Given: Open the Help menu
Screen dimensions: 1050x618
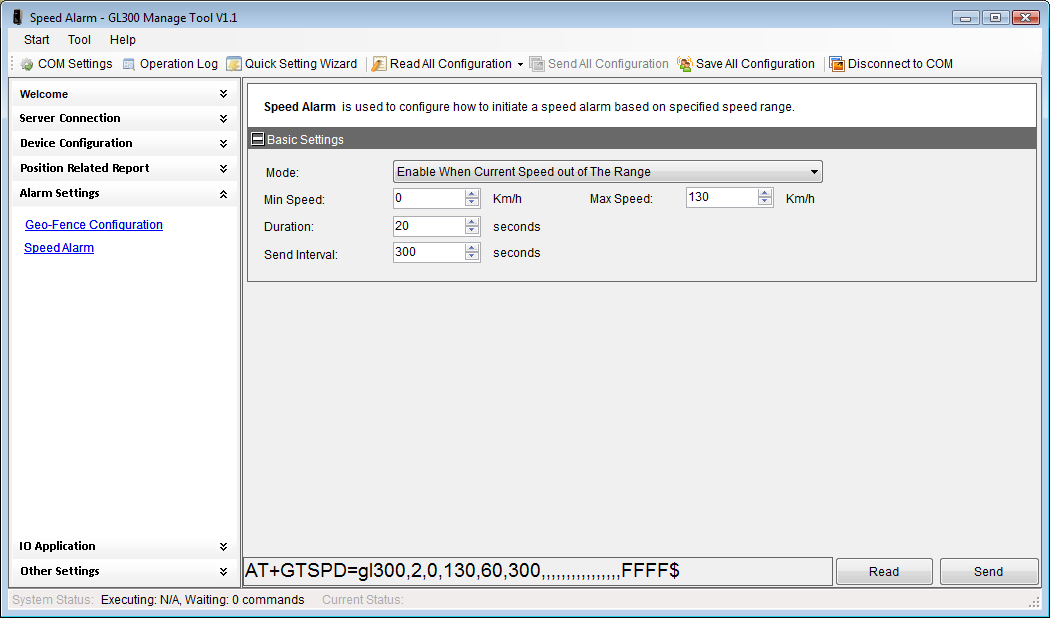Looking at the screenshot, I should [123, 40].
